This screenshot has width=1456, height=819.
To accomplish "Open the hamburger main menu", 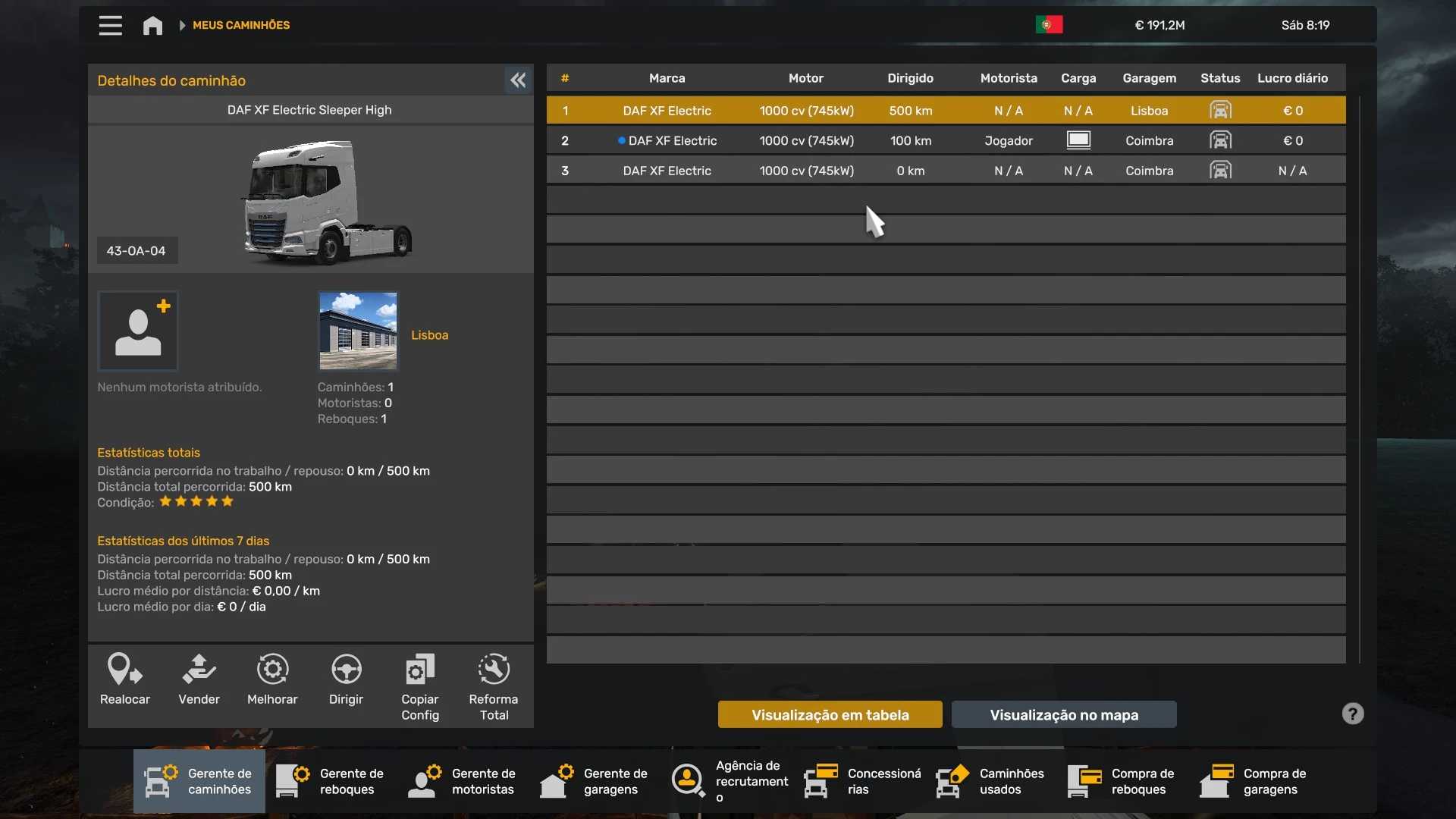I will [110, 25].
